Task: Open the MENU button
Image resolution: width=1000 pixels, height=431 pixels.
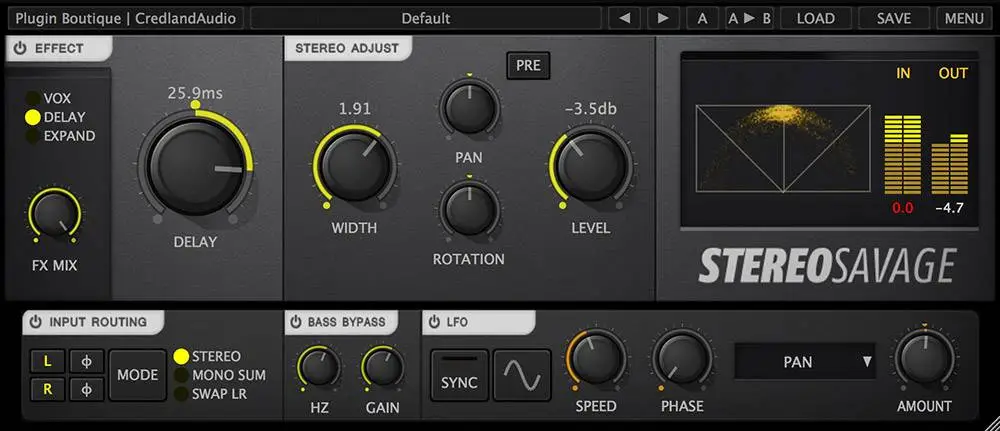Action: pyautogui.click(x=964, y=18)
